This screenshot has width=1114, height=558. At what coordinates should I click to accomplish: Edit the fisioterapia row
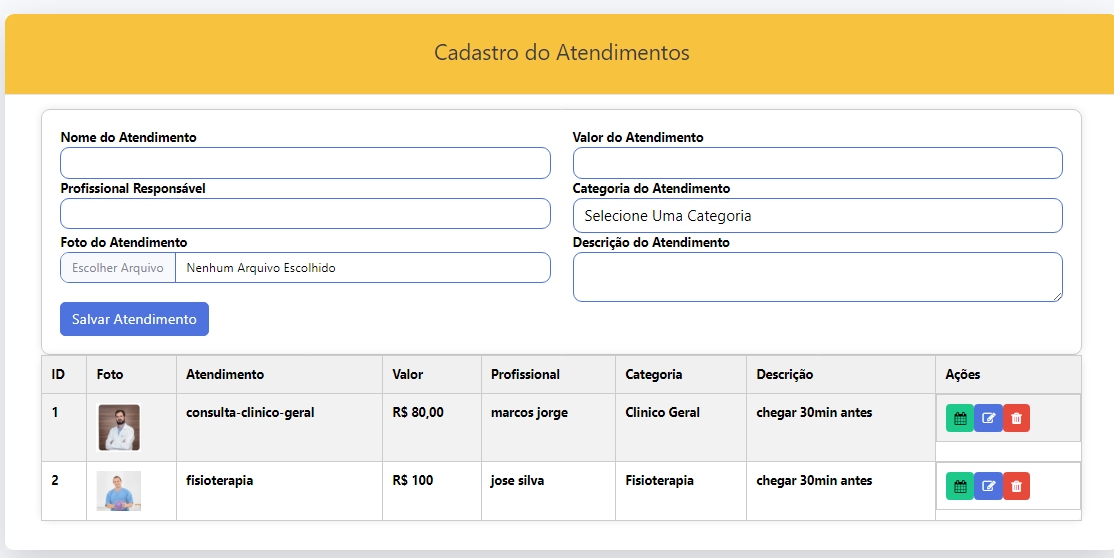(988, 486)
